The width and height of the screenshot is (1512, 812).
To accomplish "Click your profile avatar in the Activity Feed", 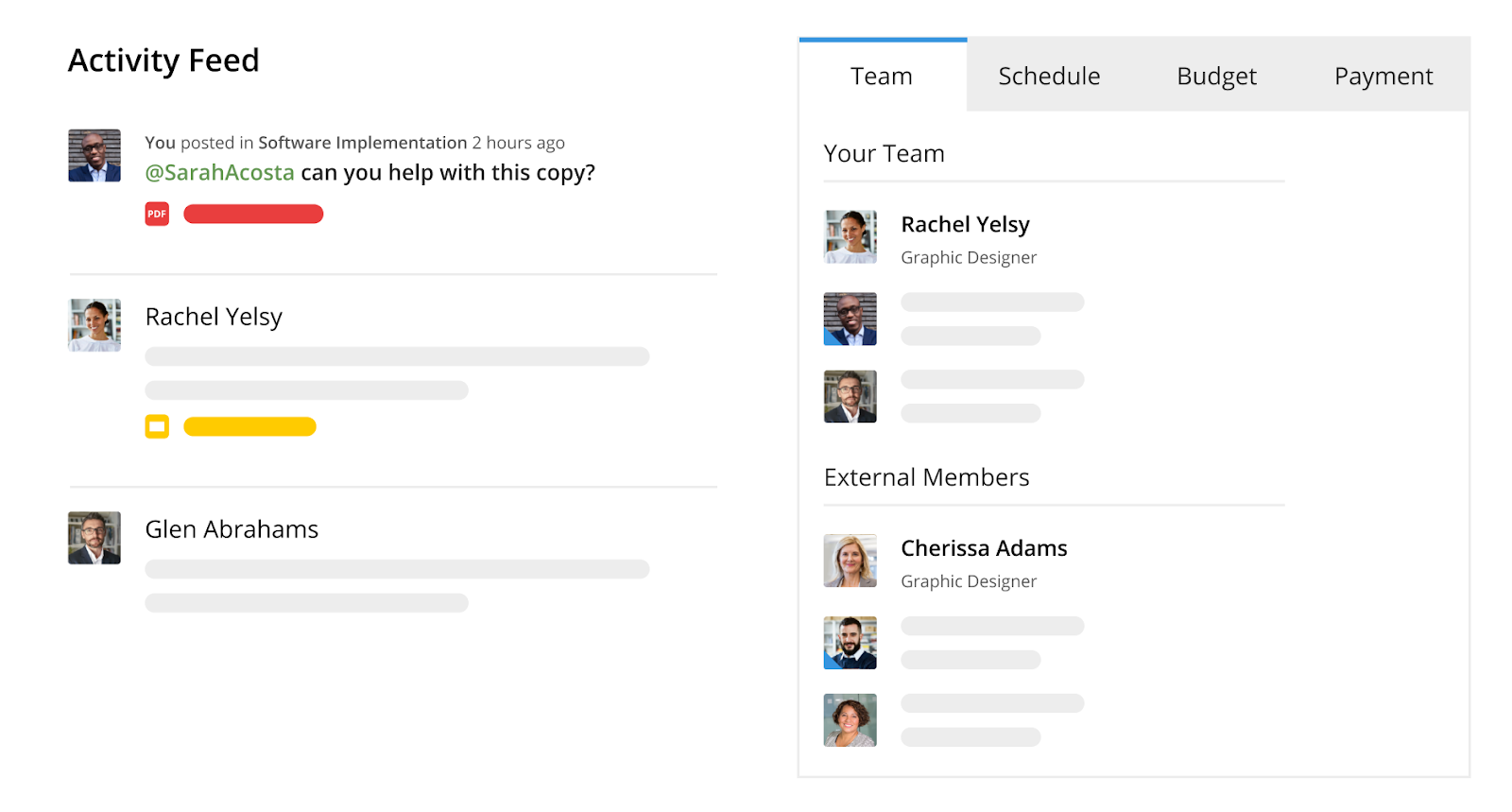I will click(x=94, y=154).
